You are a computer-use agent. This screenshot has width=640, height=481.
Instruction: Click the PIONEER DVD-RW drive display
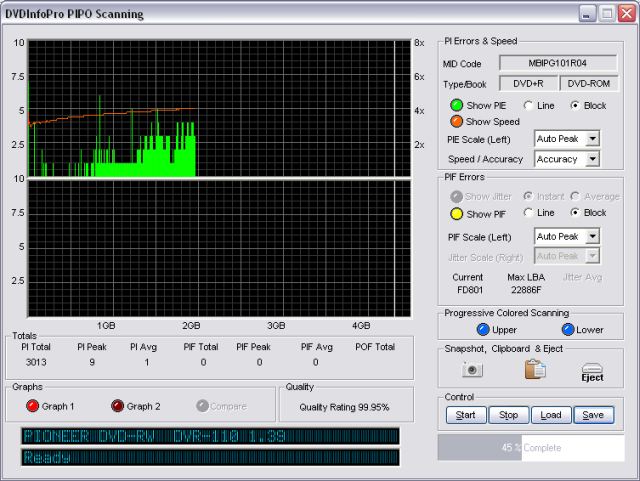tap(211, 436)
